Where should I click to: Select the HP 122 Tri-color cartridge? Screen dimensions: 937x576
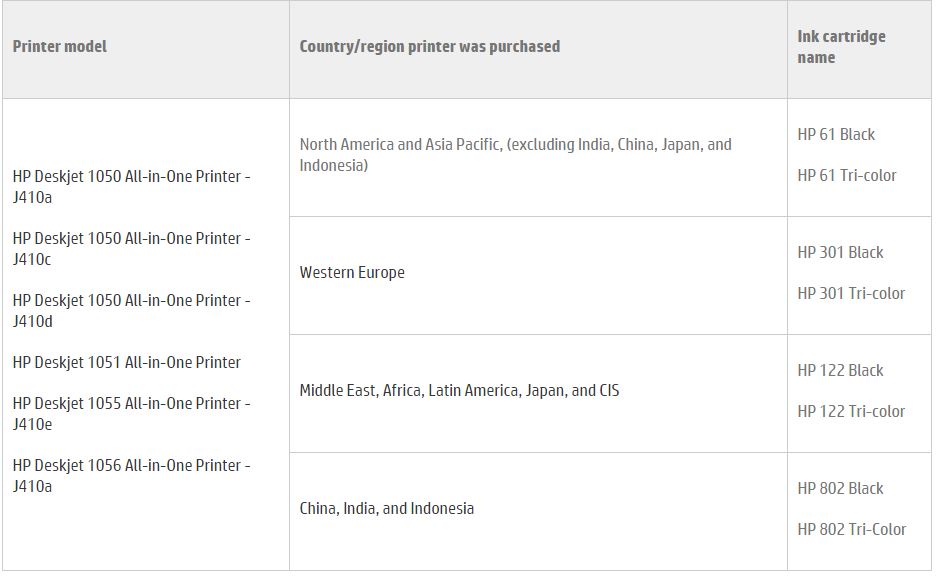point(851,412)
